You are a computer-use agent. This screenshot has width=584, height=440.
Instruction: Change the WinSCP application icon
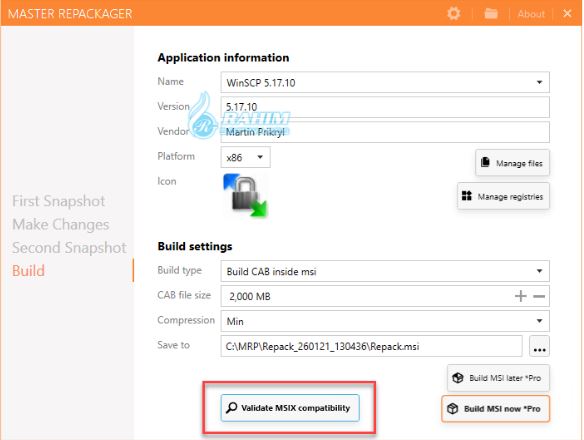[x=246, y=196]
